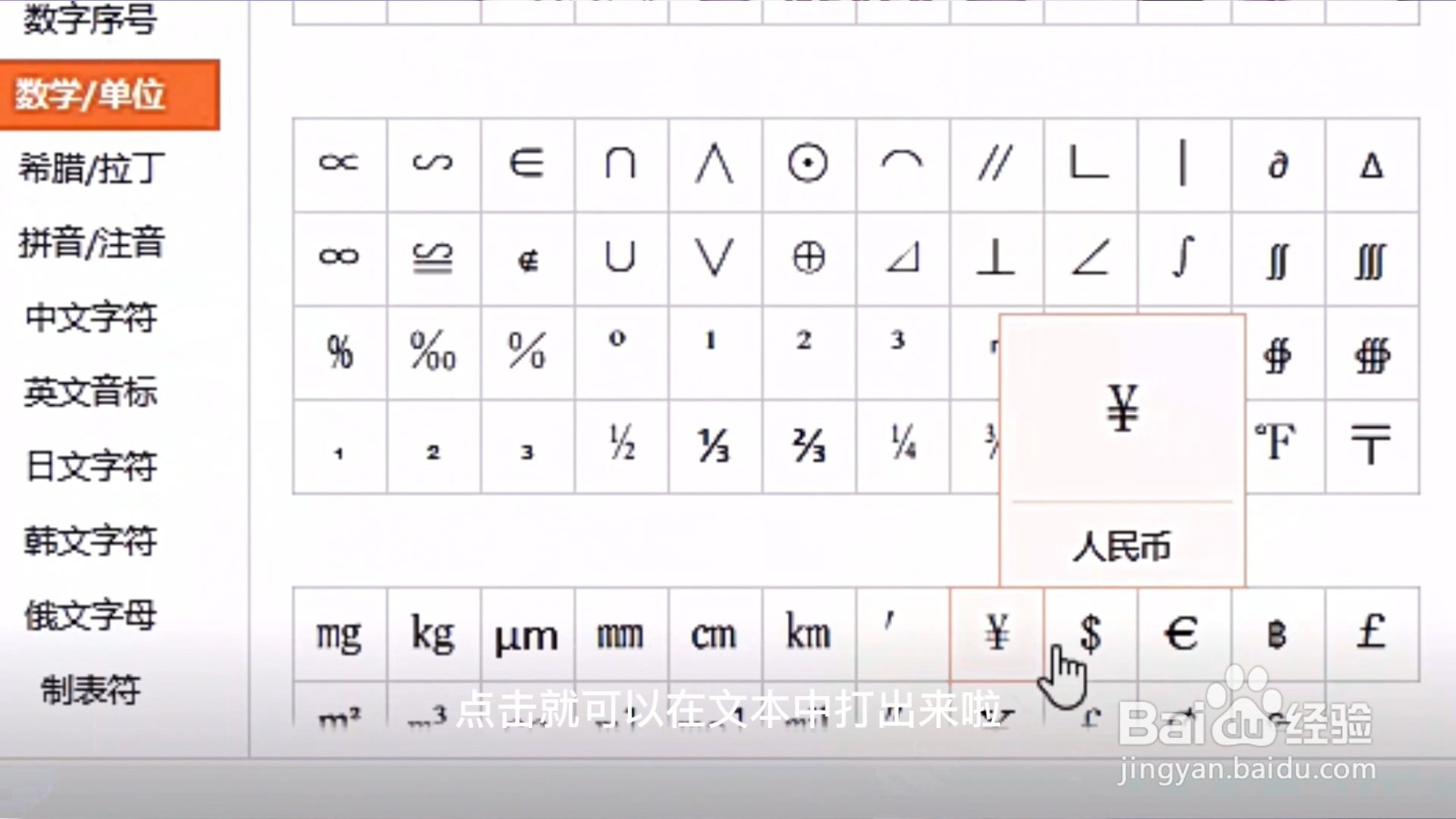
Task: Click the arc symbol ⌒
Action: pyautogui.click(x=902, y=165)
